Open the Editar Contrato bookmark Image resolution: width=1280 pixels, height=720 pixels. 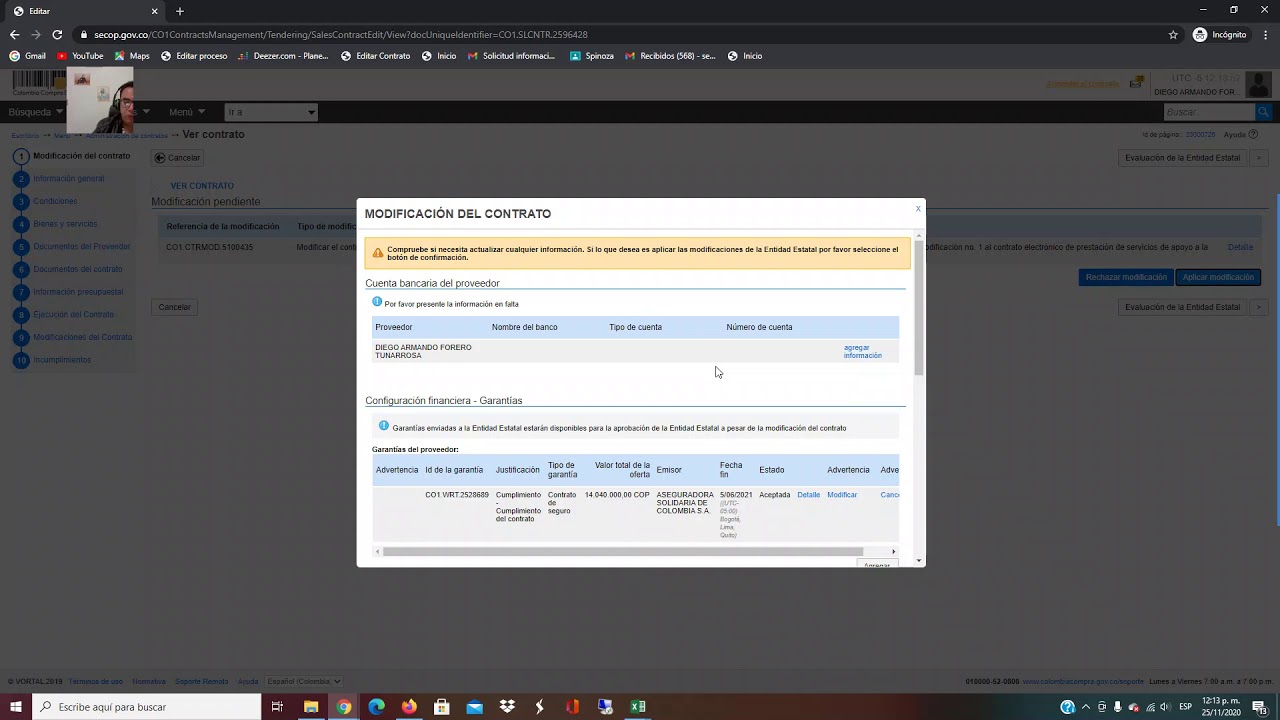coord(376,56)
